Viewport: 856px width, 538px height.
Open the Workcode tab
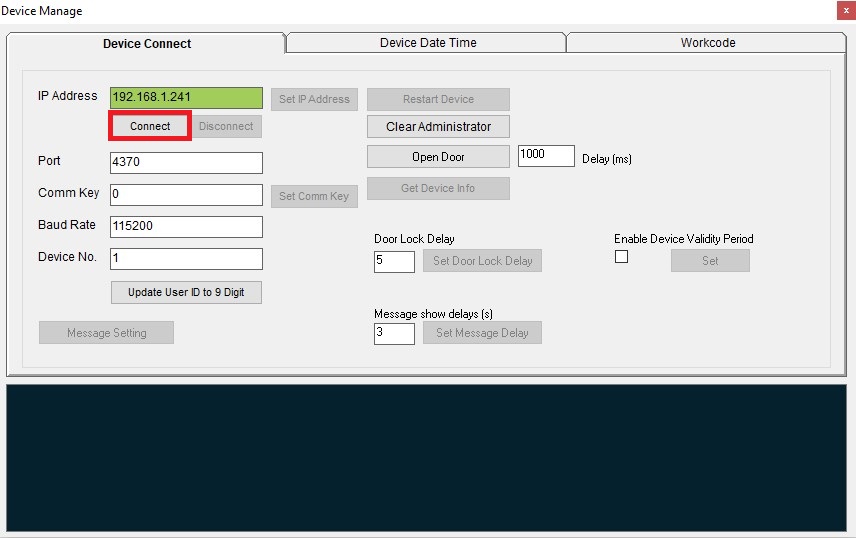[x=707, y=43]
